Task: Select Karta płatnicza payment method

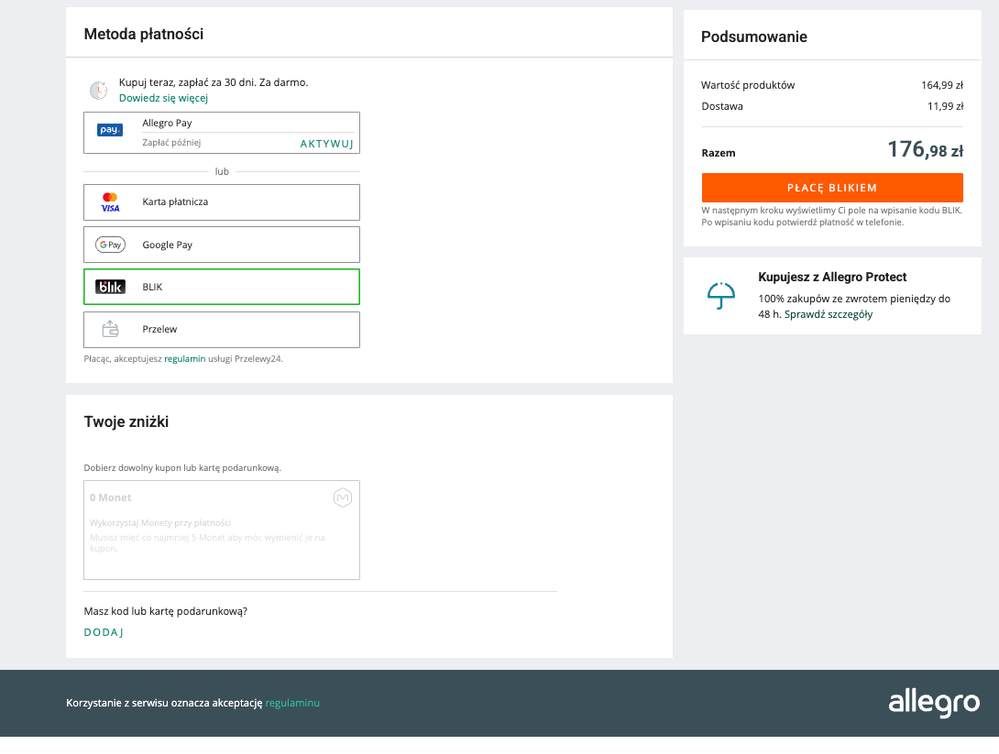Action: [222, 202]
